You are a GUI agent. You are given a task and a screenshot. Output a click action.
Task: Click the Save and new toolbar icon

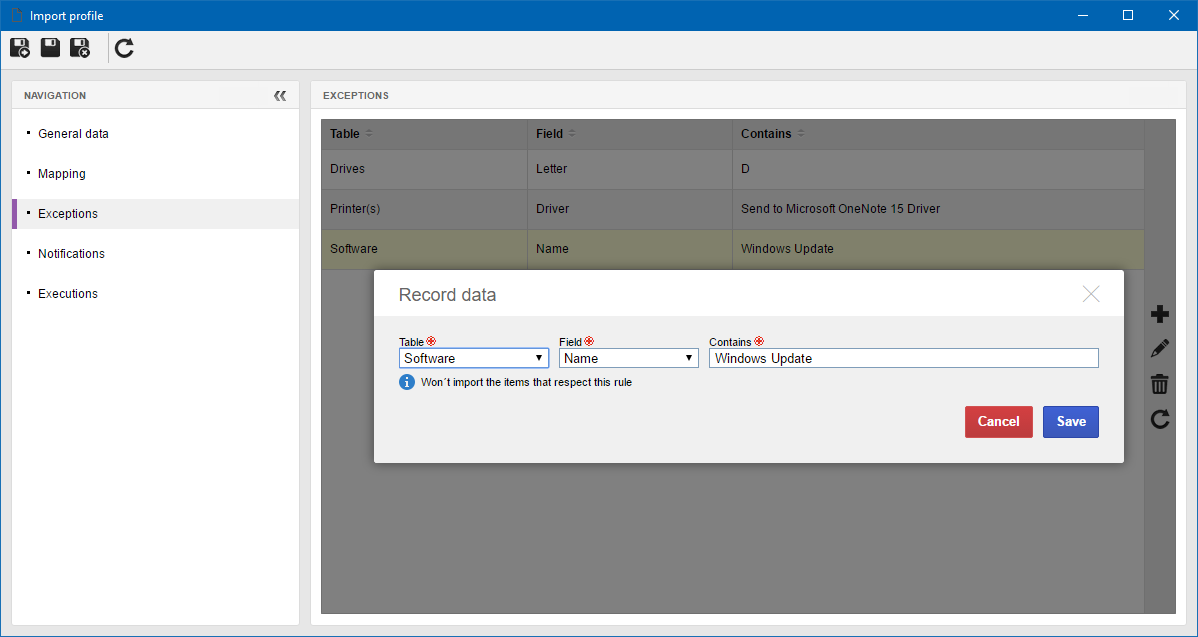pyautogui.click(x=20, y=49)
